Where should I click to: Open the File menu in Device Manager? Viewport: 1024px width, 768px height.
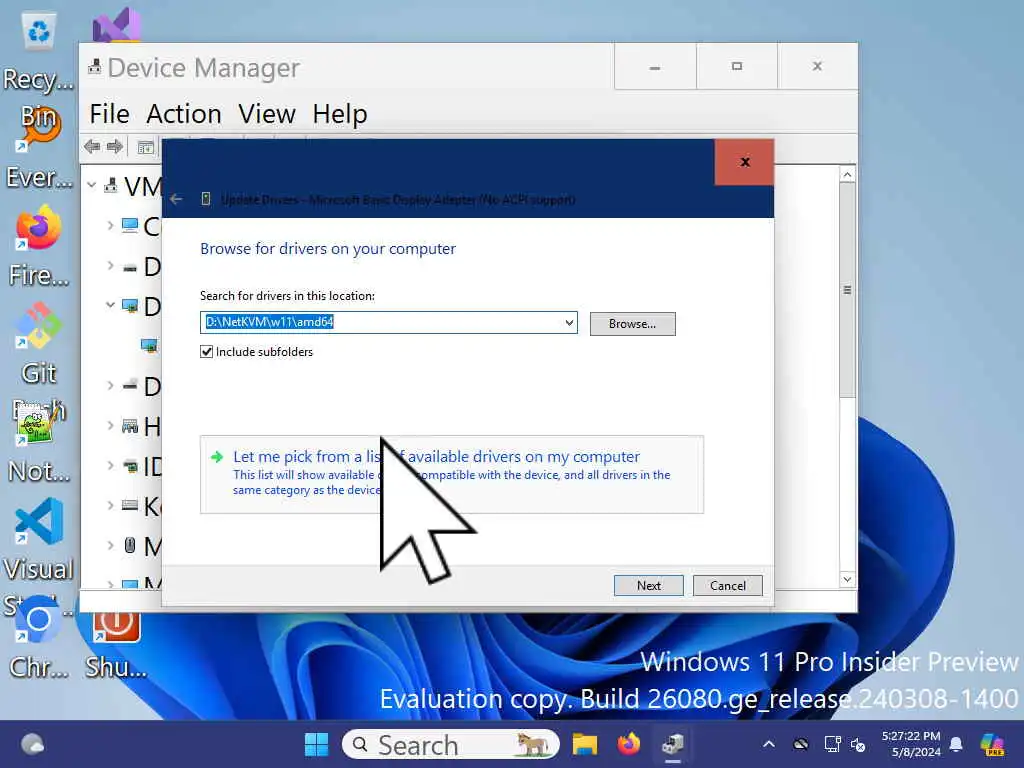[109, 114]
